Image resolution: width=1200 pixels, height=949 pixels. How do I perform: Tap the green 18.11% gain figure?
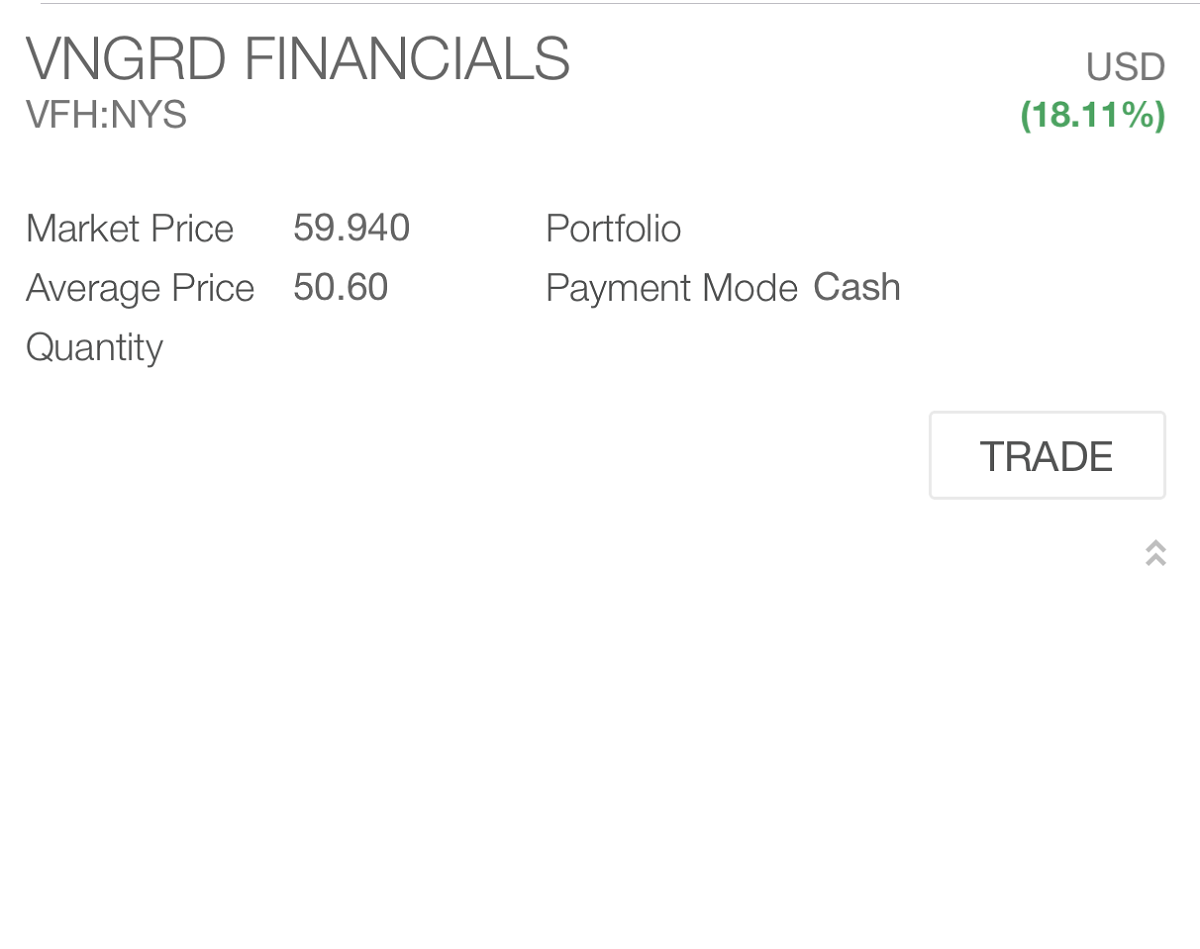coord(1092,115)
